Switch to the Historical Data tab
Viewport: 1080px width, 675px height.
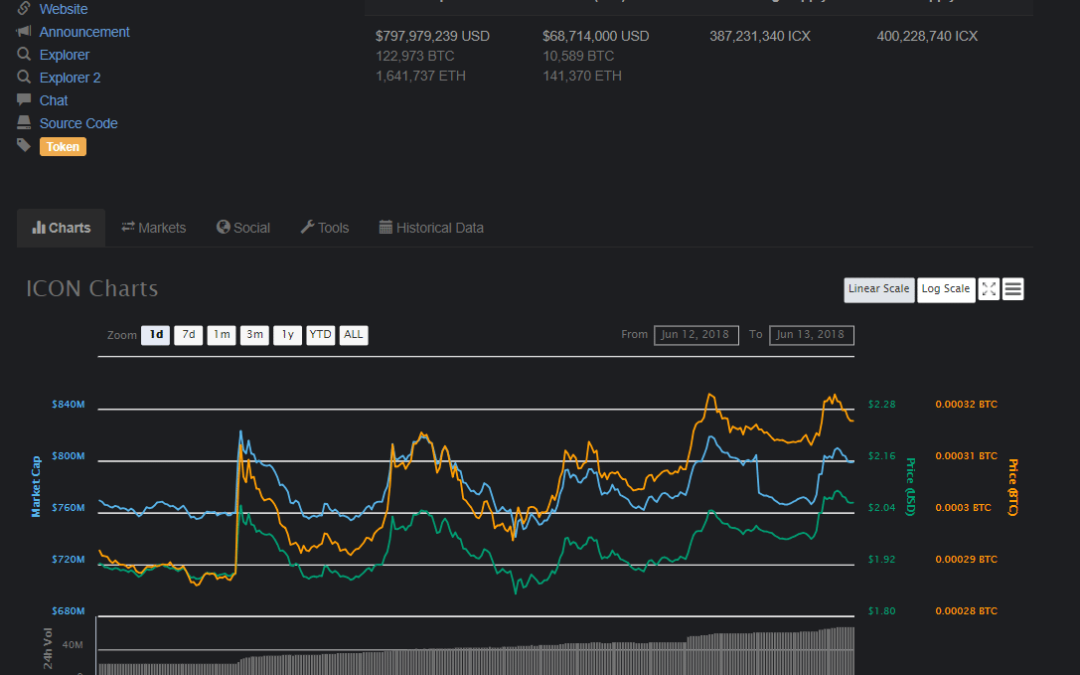pos(431,227)
